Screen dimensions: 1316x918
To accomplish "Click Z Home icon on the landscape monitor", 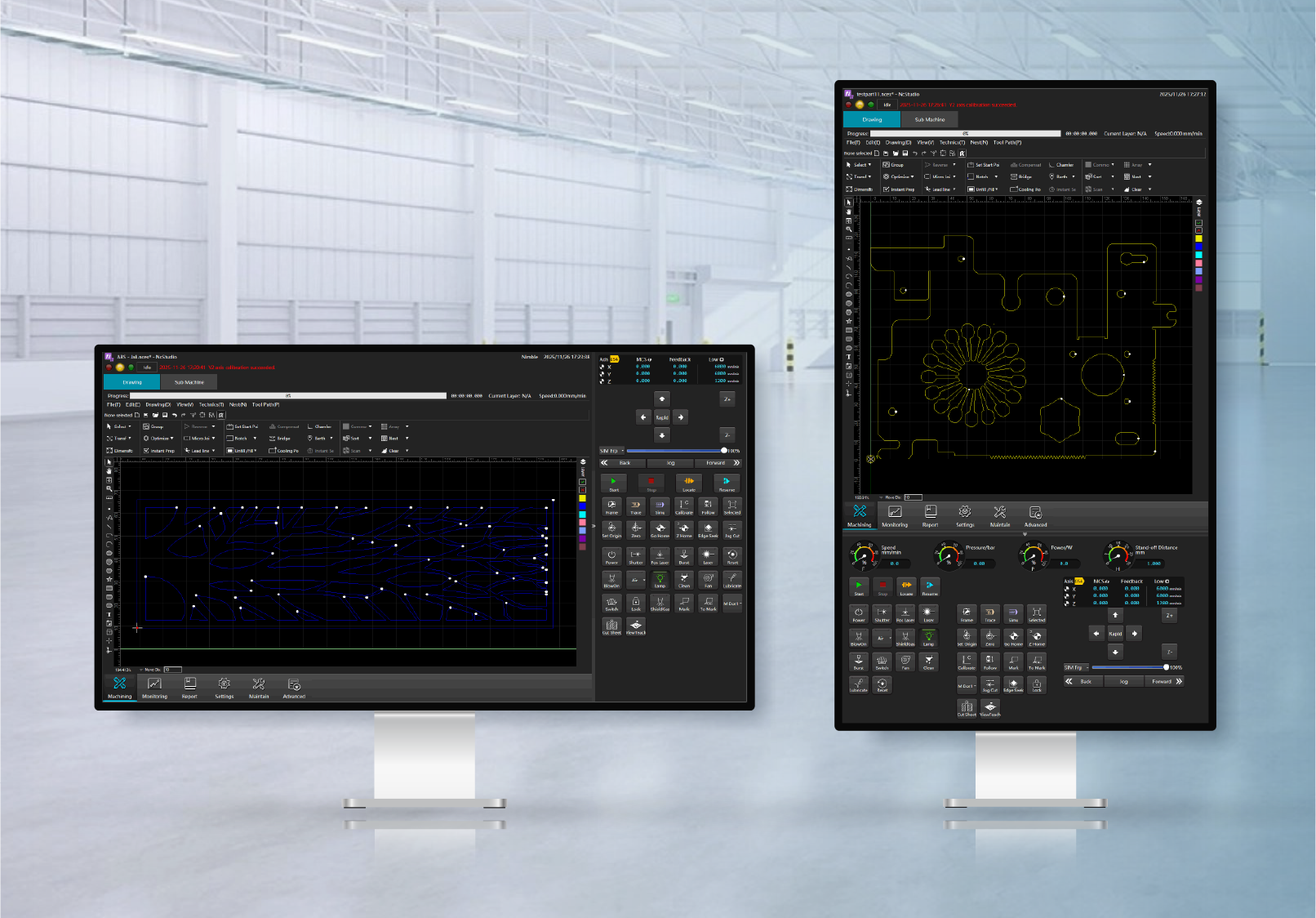I will tap(684, 529).
